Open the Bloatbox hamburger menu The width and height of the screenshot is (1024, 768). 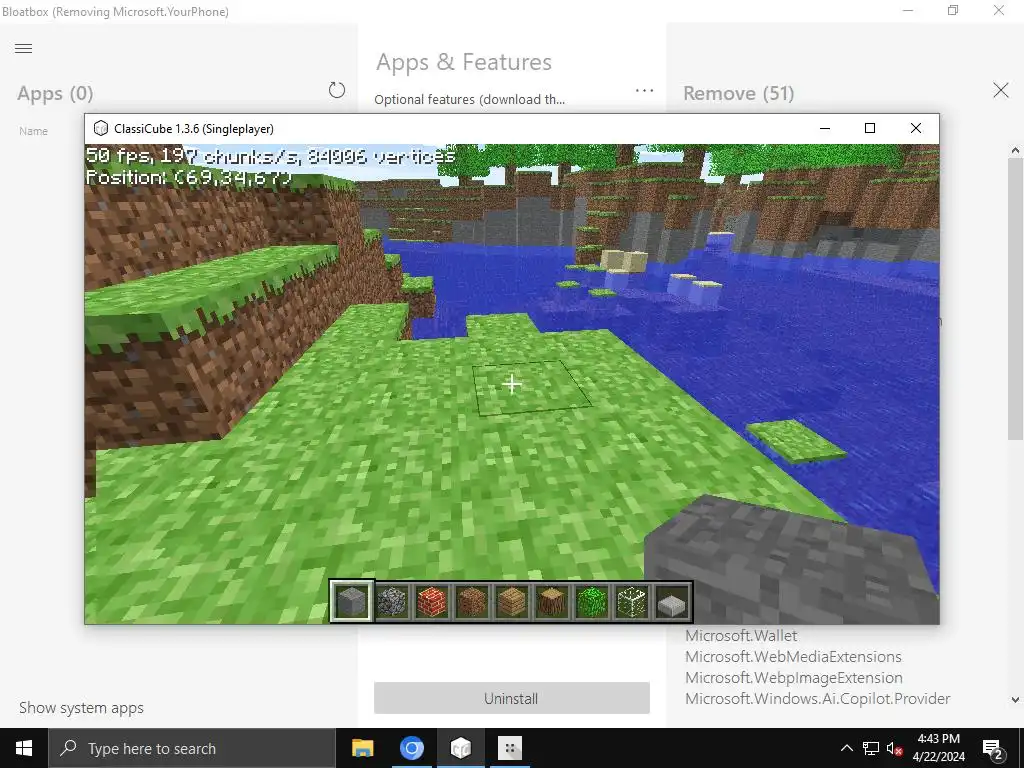[x=24, y=48]
